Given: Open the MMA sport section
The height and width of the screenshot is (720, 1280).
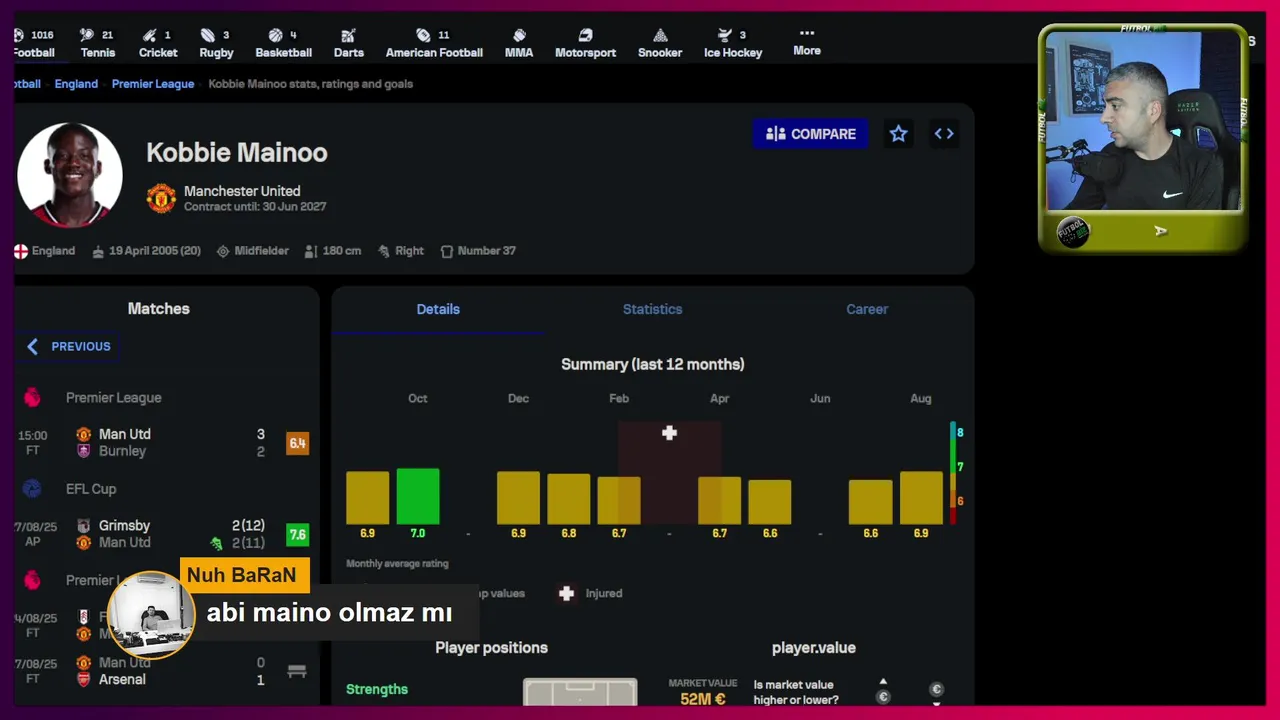Looking at the screenshot, I should [x=519, y=43].
